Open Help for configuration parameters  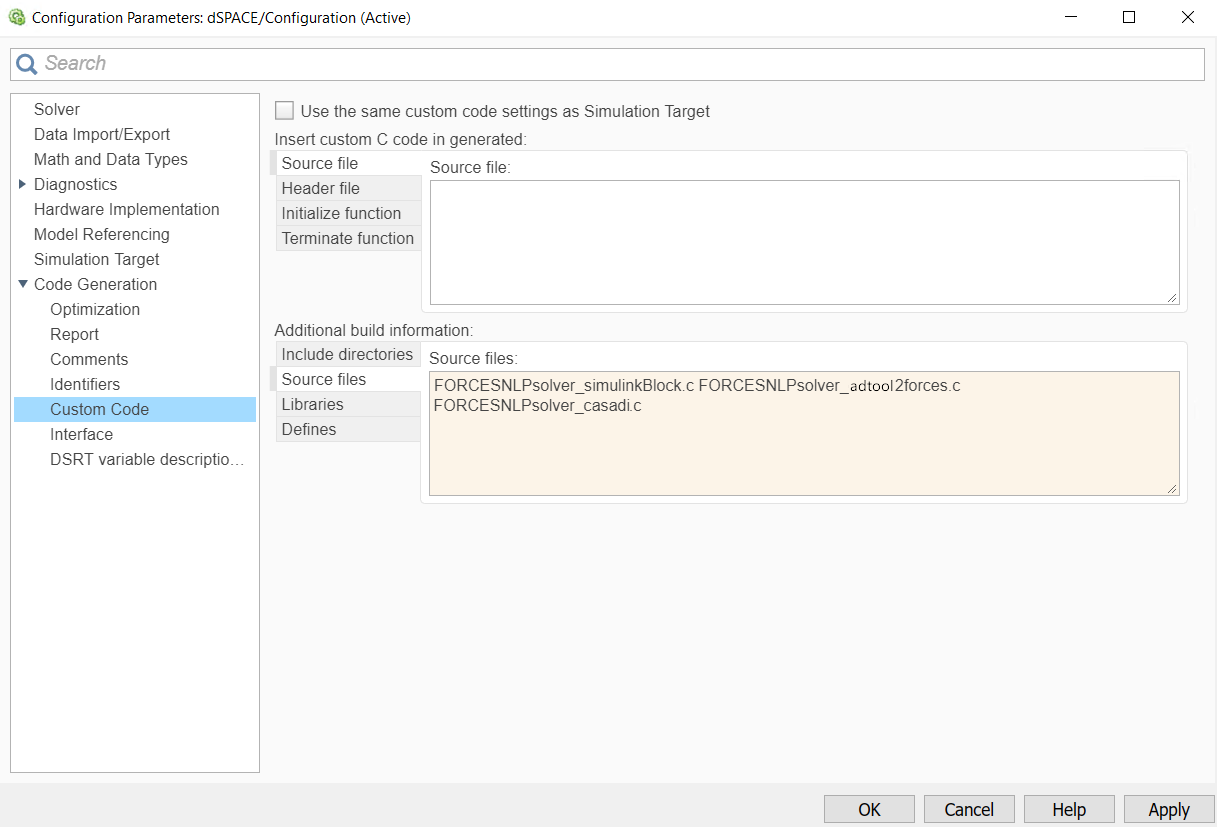tap(1069, 809)
